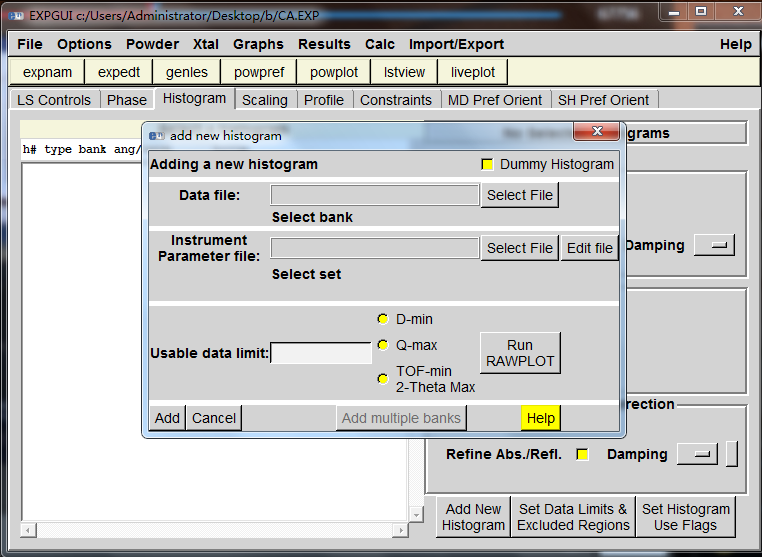
Task: Open the File menu
Action: pos(30,44)
